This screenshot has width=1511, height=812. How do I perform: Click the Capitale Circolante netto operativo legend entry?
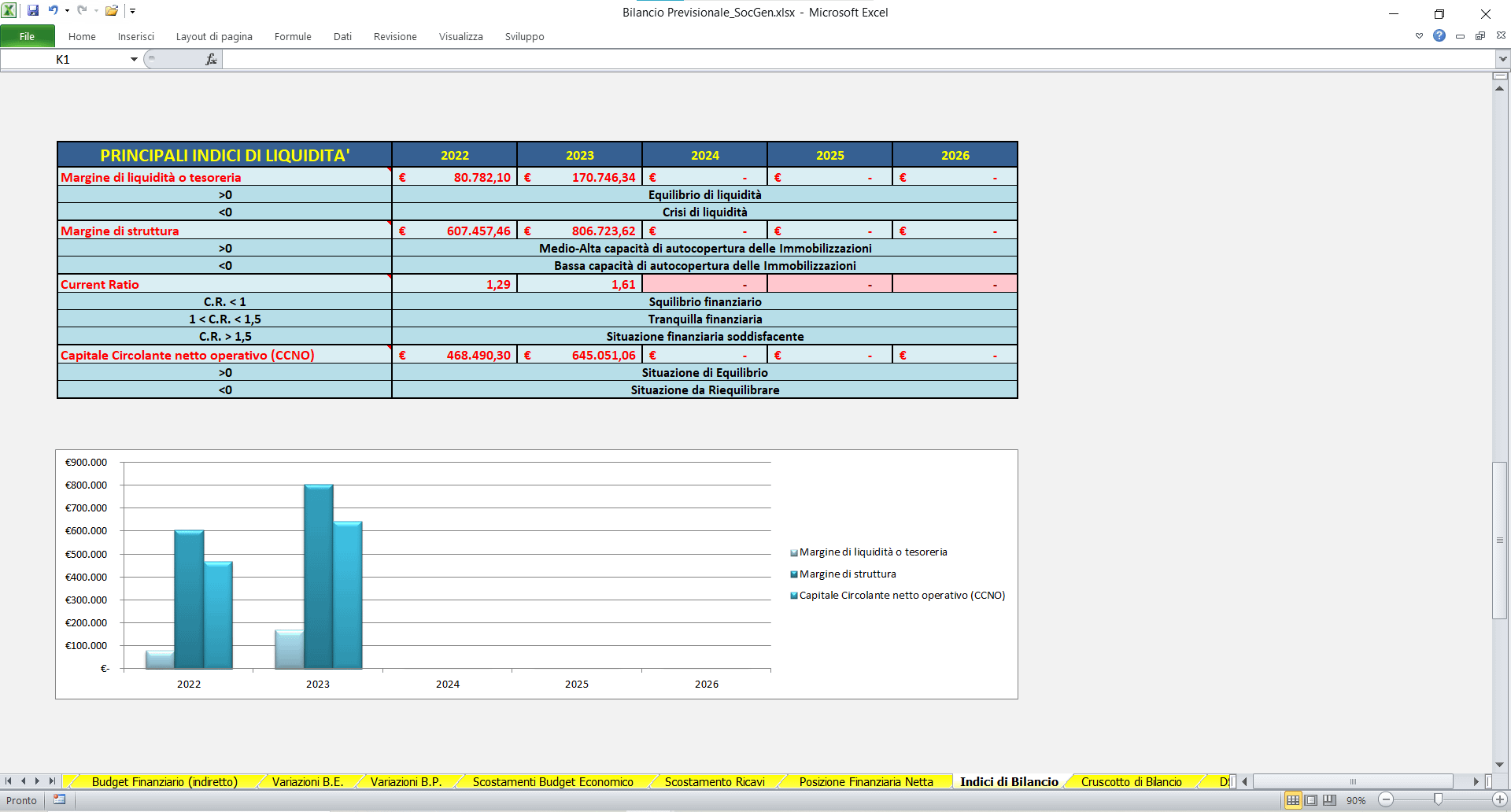(x=897, y=596)
